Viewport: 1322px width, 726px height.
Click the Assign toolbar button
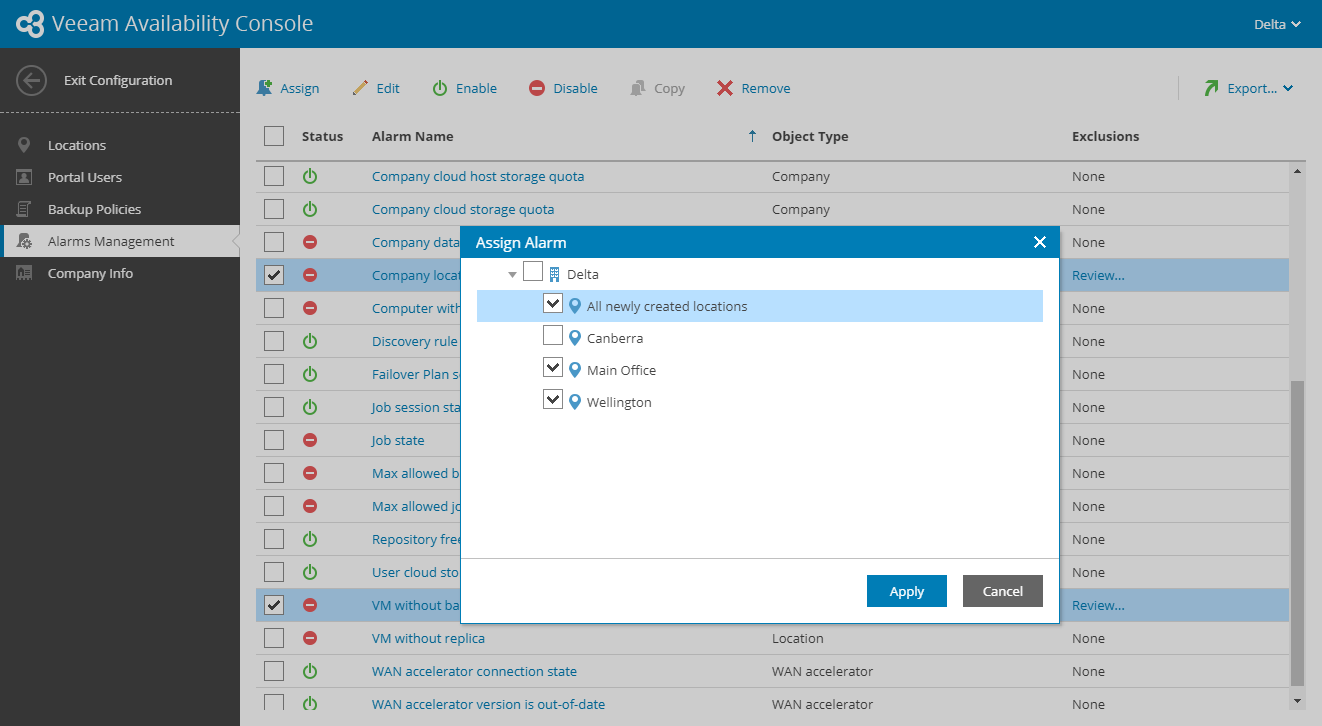(x=288, y=88)
